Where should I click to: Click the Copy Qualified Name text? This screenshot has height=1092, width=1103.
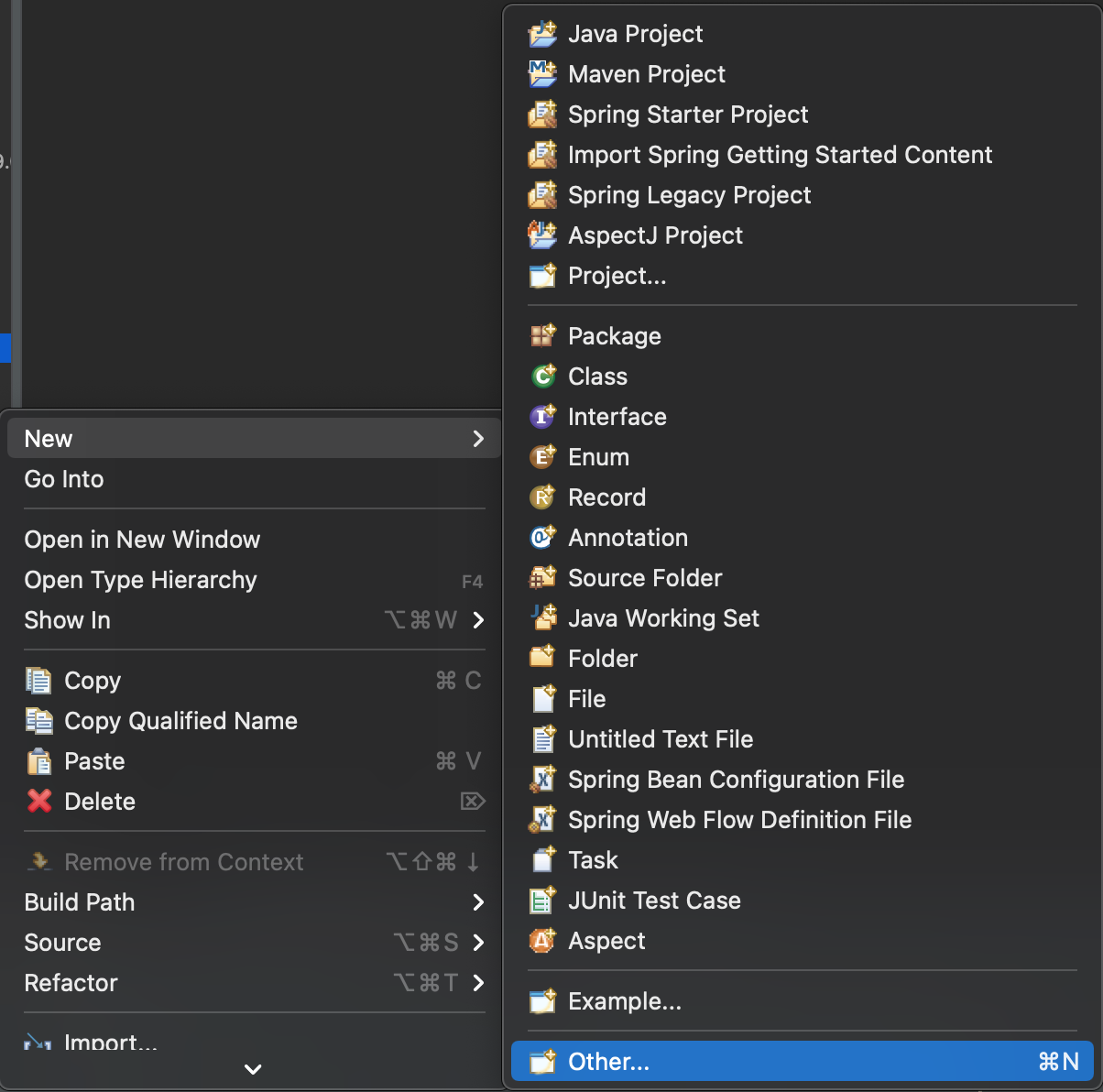(180, 721)
